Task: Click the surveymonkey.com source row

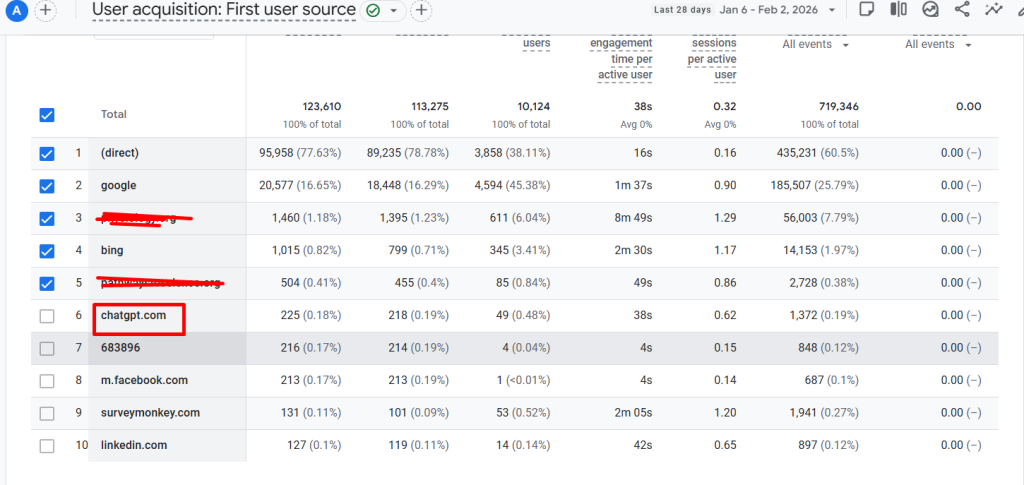Action: point(150,412)
